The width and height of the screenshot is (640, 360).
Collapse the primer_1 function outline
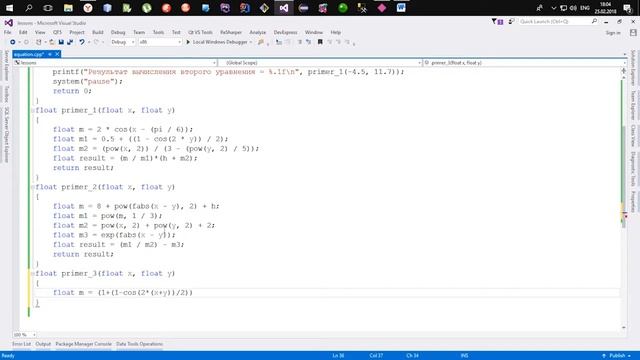click(33, 110)
